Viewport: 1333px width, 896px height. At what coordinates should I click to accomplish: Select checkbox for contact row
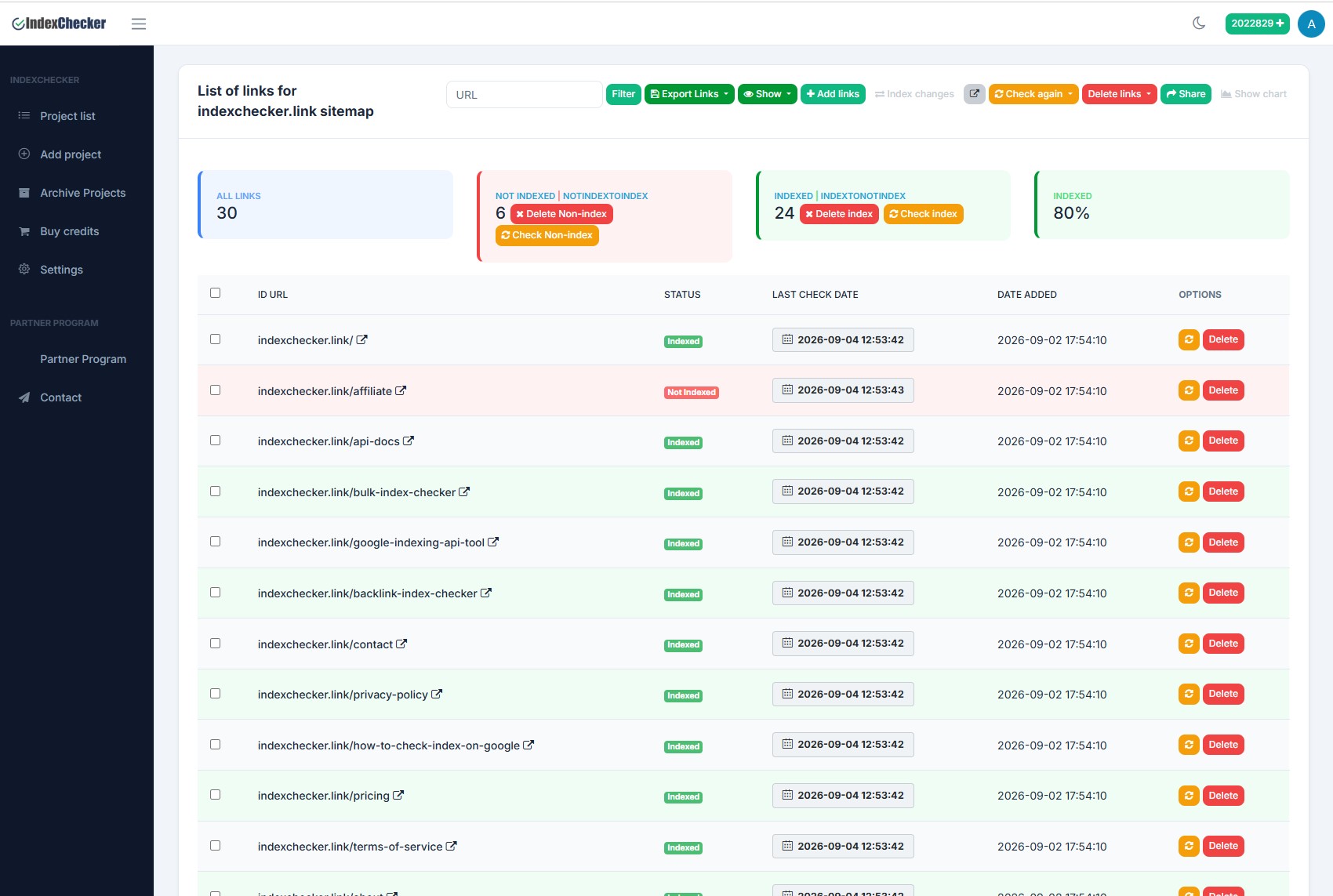click(x=215, y=643)
